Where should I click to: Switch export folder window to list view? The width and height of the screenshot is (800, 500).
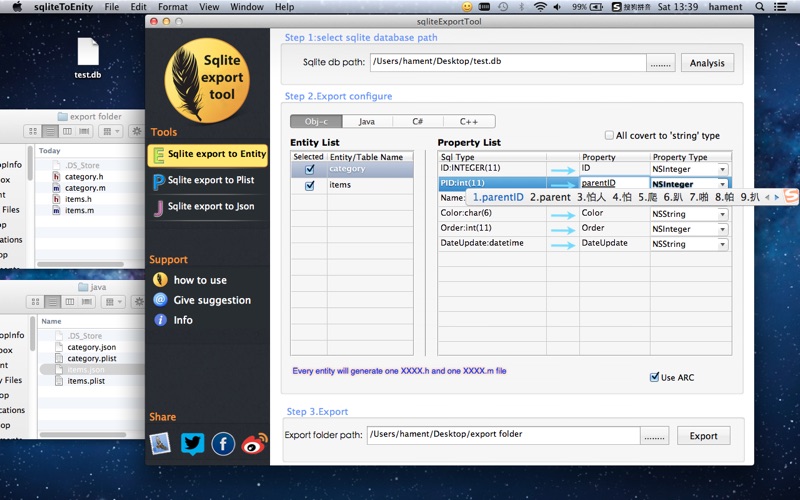50,131
